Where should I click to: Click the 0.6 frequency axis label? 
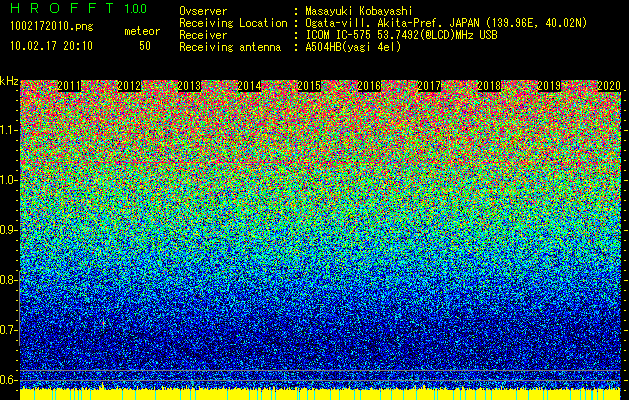pos(9,380)
